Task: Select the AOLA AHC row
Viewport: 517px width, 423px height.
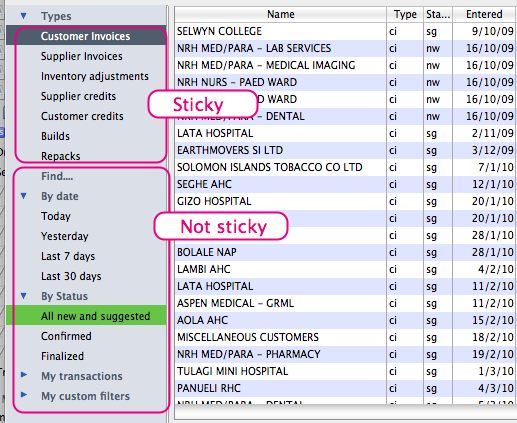Action: [x=346, y=320]
